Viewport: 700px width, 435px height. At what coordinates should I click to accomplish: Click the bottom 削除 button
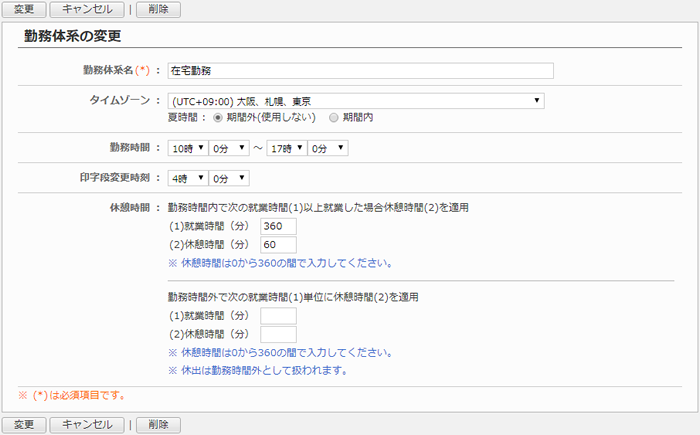pyautogui.click(x=157, y=424)
